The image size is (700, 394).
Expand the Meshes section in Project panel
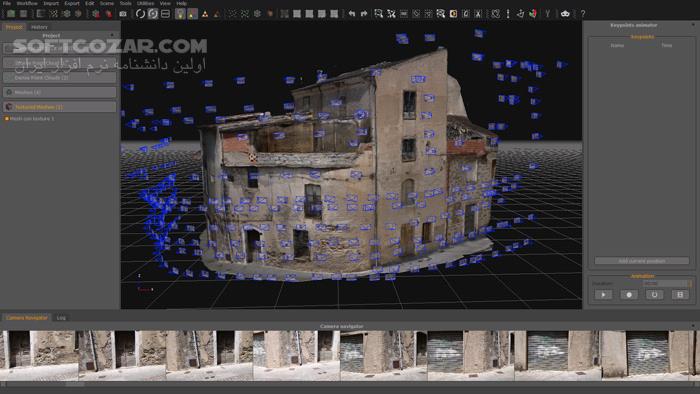pos(60,92)
